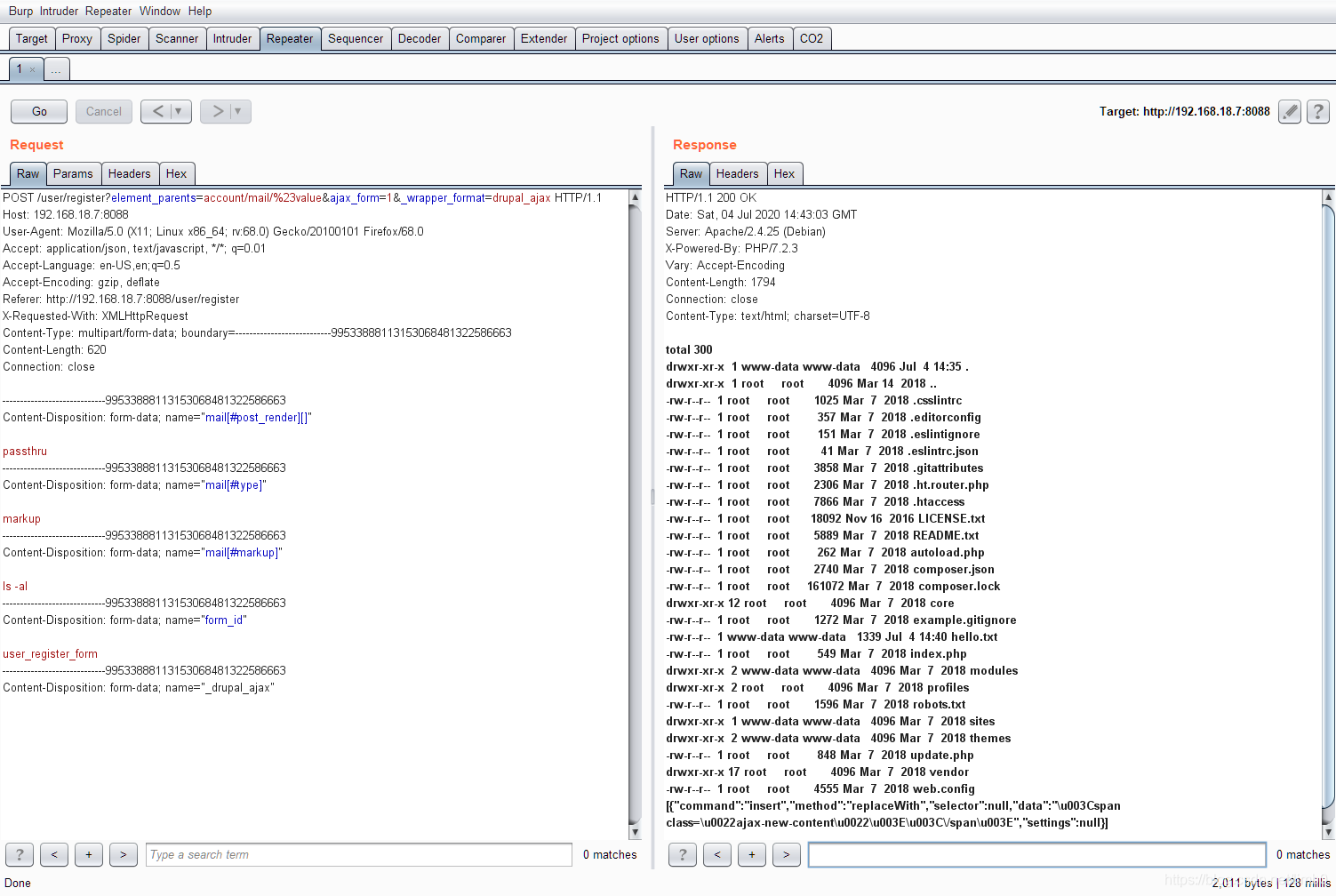Switch to the Scanner tab
This screenshot has height=896, width=1336.
[x=177, y=38]
